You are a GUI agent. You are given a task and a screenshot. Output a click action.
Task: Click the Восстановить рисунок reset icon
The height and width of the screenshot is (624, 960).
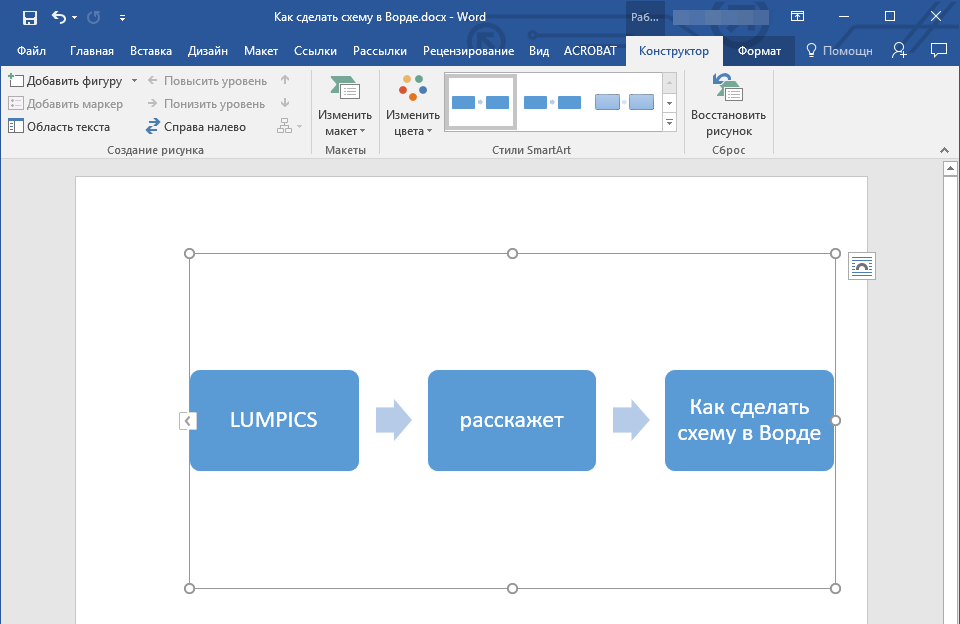(x=727, y=89)
